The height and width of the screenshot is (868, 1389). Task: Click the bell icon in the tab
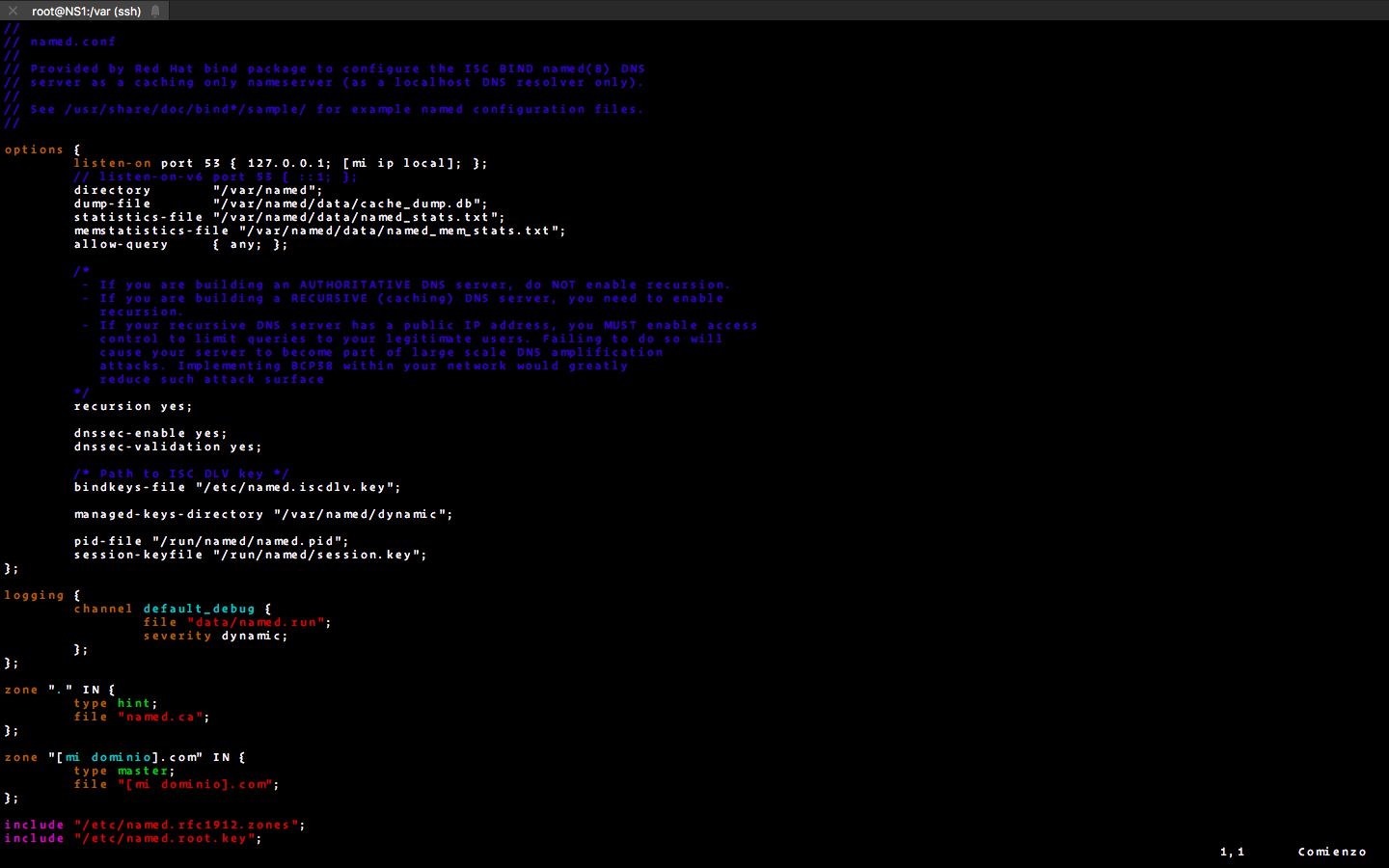(155, 11)
